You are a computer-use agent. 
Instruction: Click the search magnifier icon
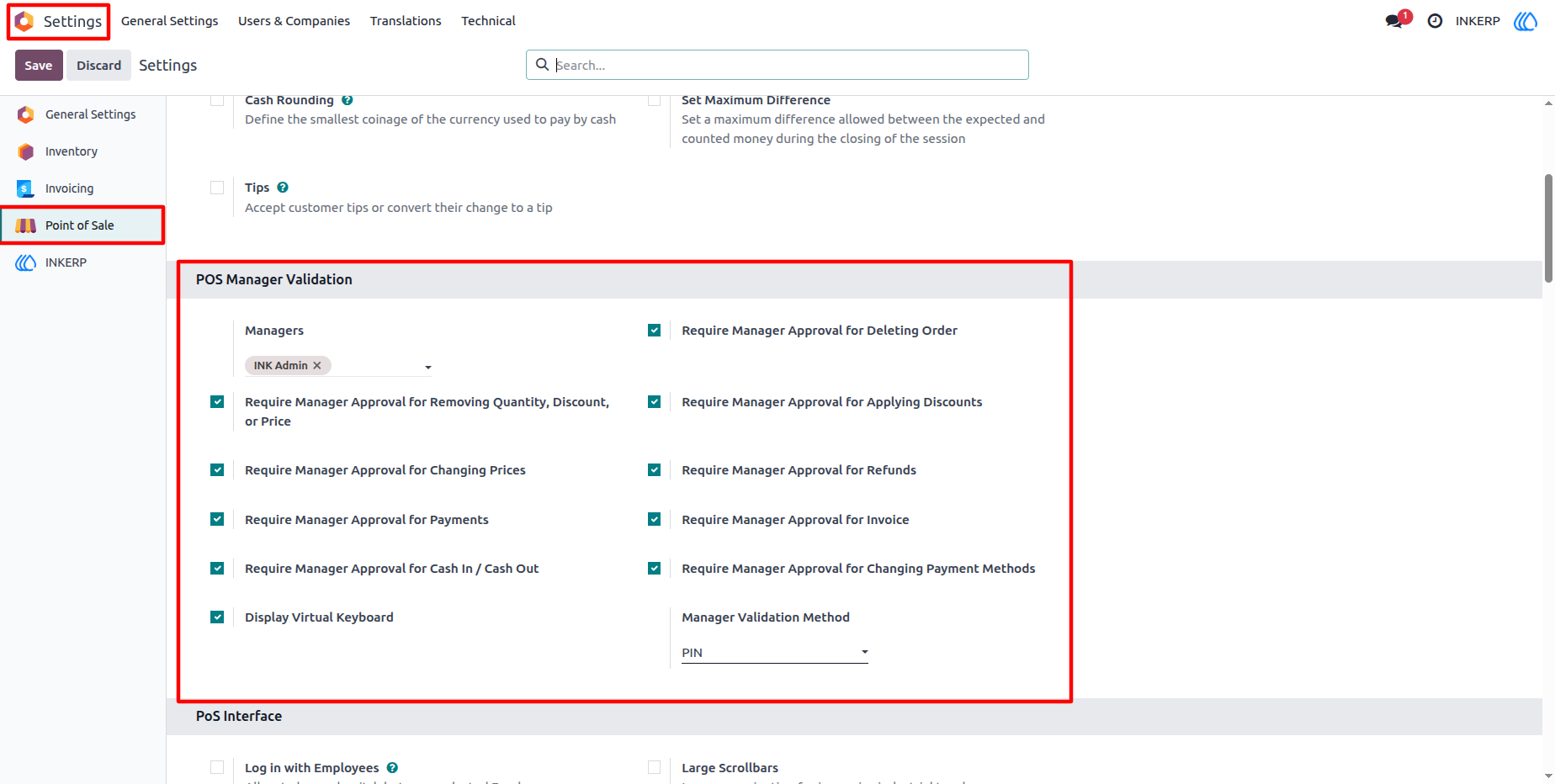542,65
